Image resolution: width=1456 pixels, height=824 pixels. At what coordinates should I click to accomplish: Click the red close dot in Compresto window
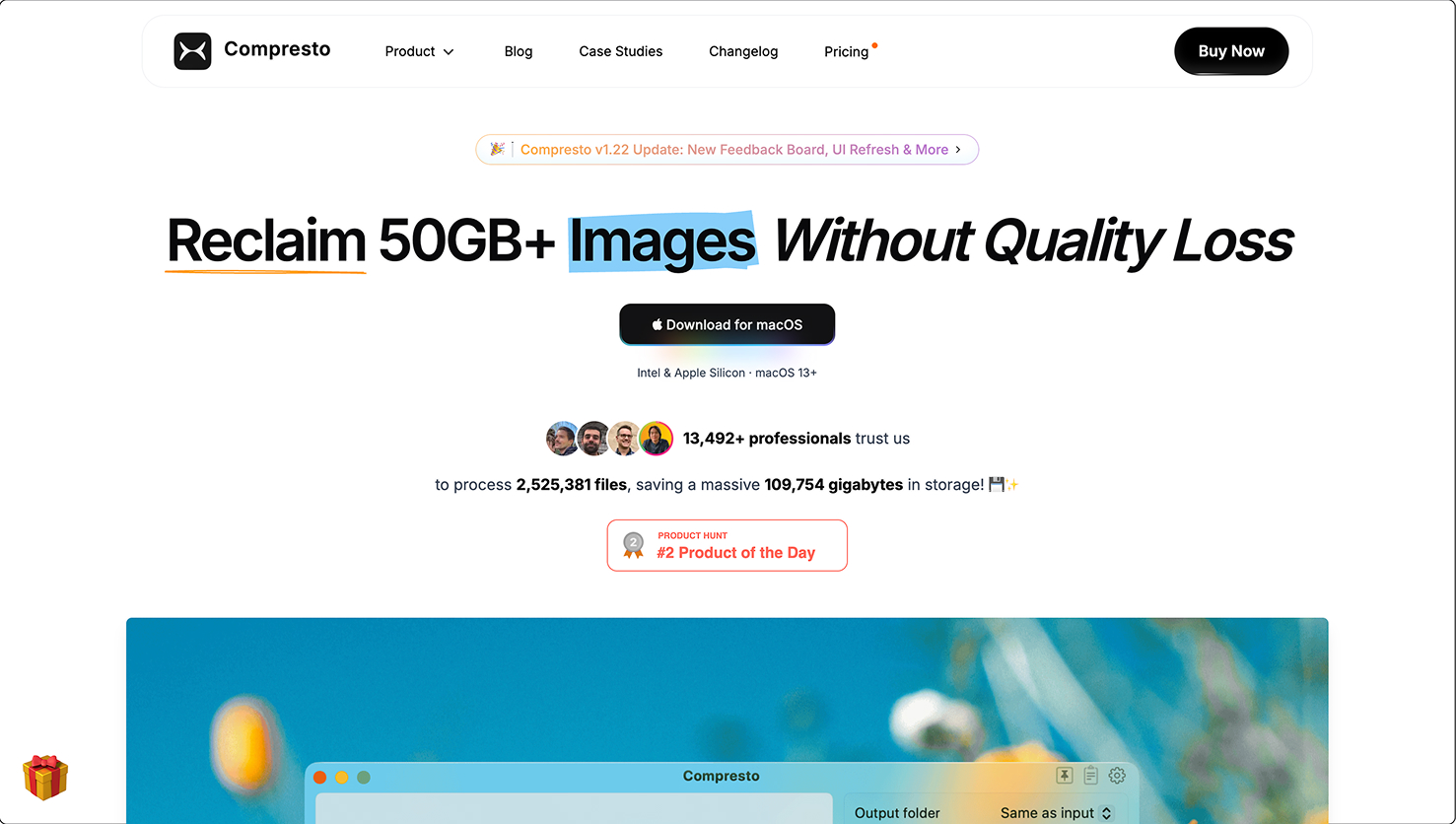[x=320, y=778]
